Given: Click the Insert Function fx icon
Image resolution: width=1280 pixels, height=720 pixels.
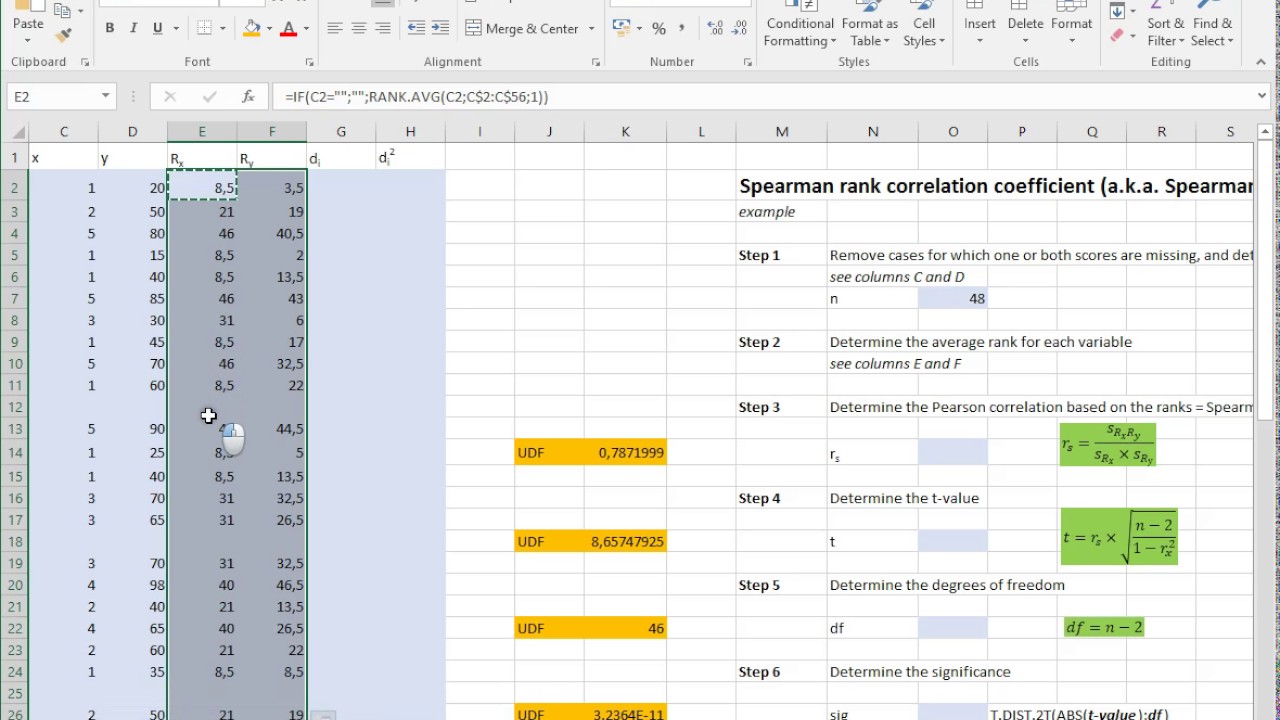Looking at the screenshot, I should click(x=248, y=97).
